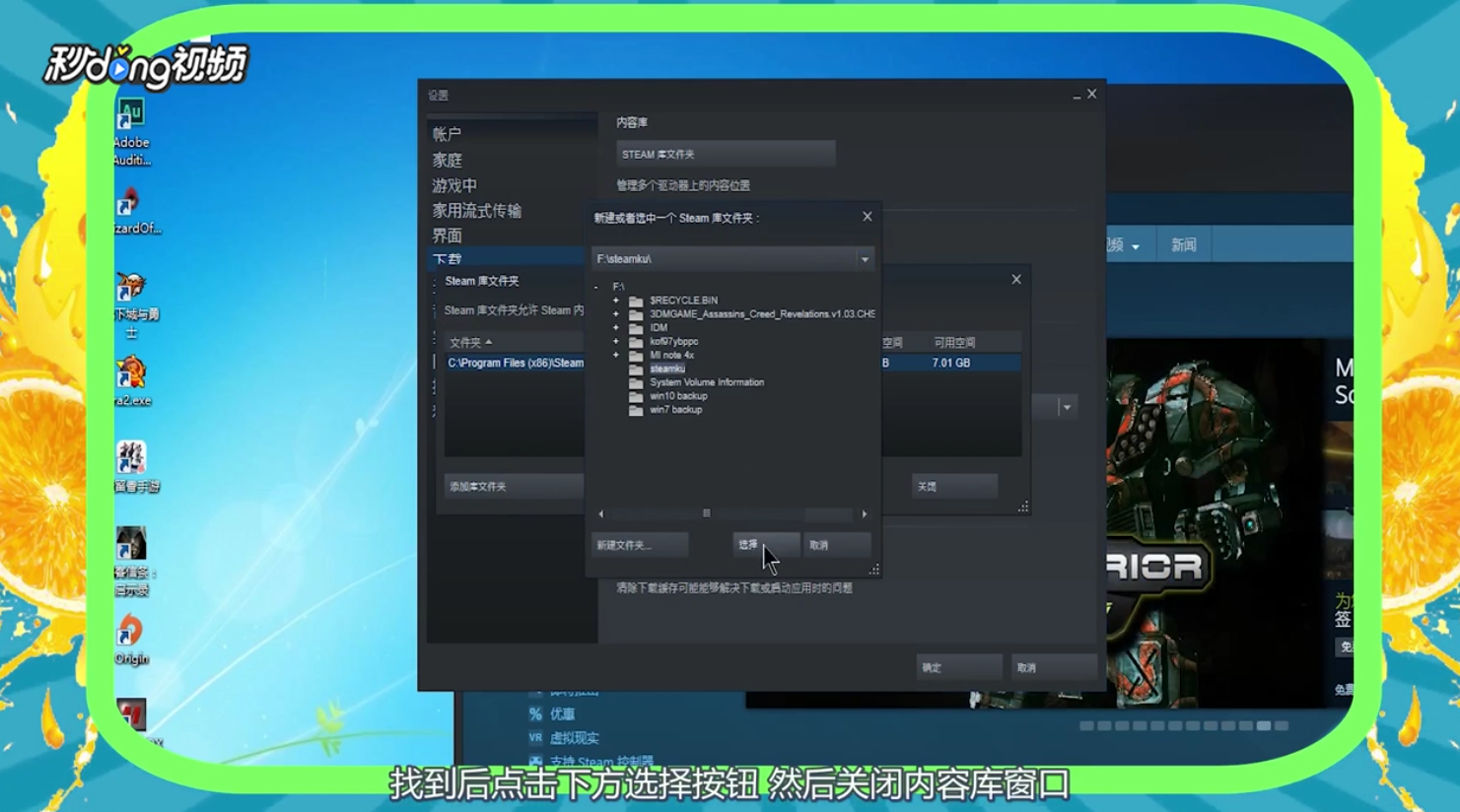Screen dimensions: 1460x812
Task: Click 取消 in the folder picker dialog
Action: (836, 545)
